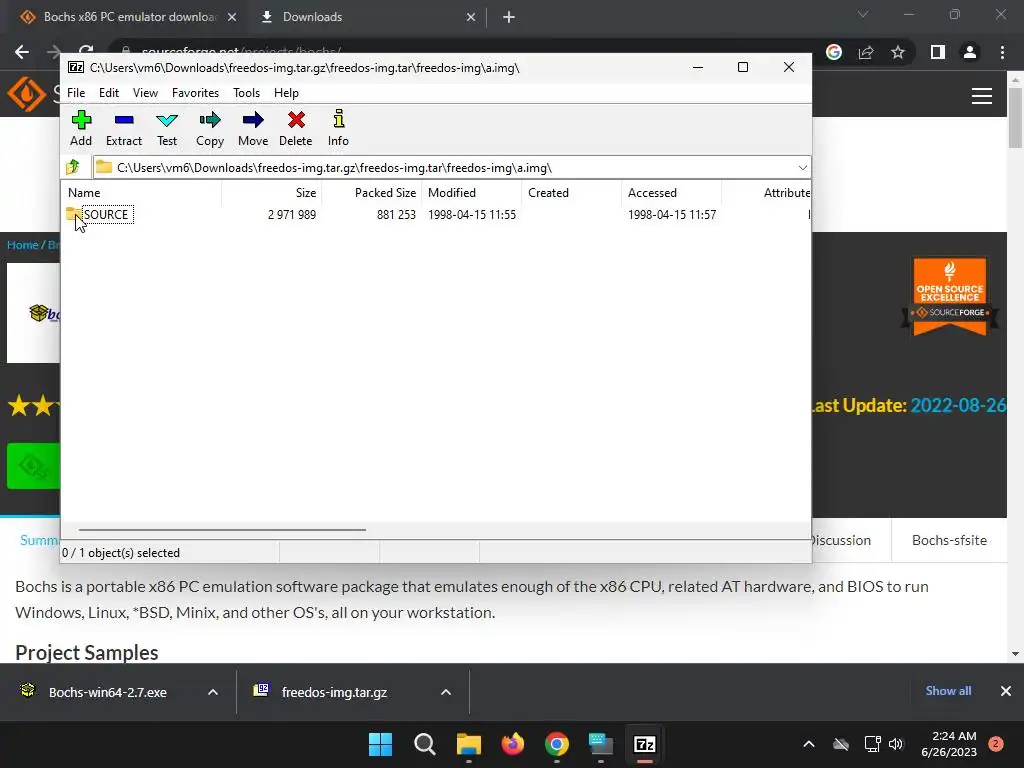Viewport: 1024px width, 768px height.
Task: Open File Explorer from the taskbar
Action: click(x=468, y=744)
